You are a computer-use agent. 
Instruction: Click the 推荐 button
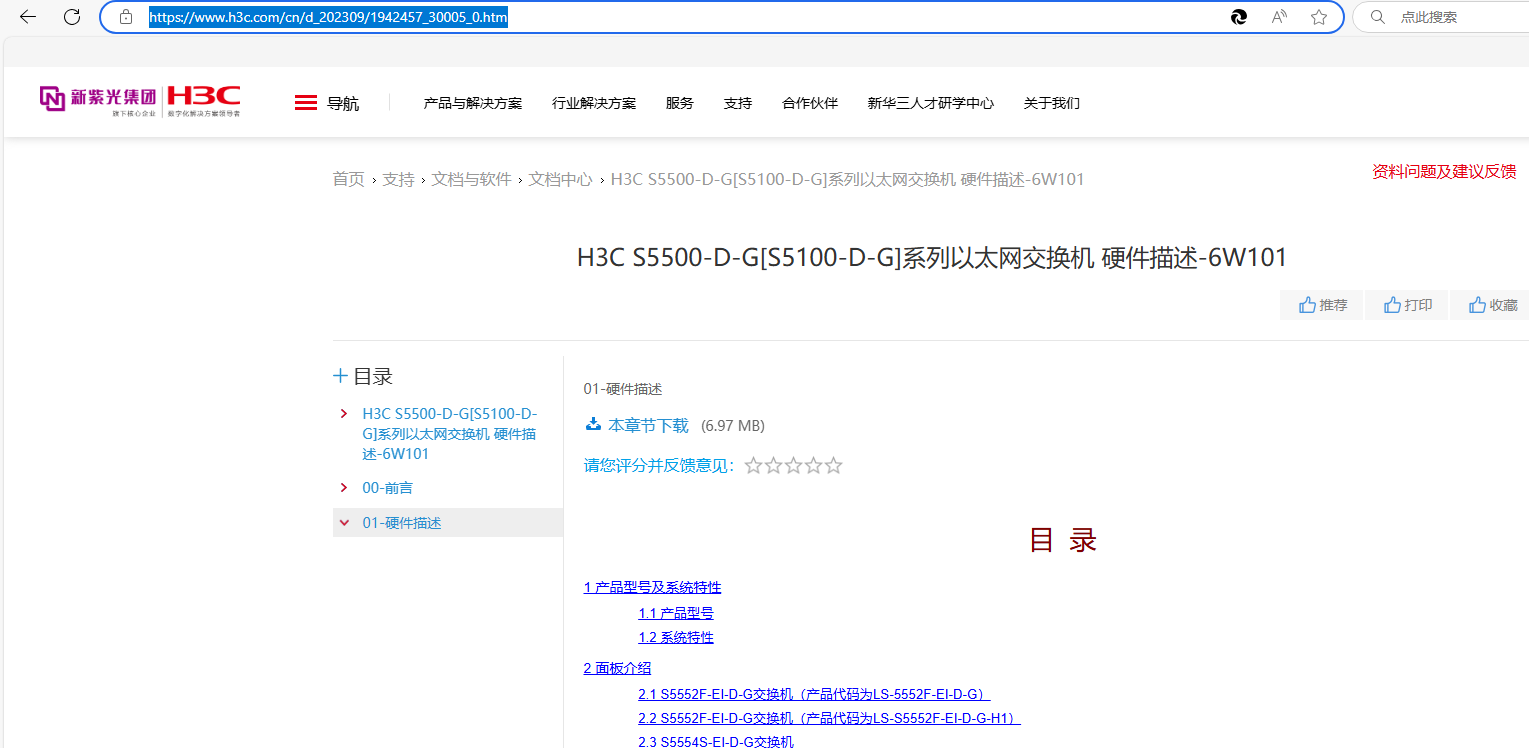click(1321, 305)
